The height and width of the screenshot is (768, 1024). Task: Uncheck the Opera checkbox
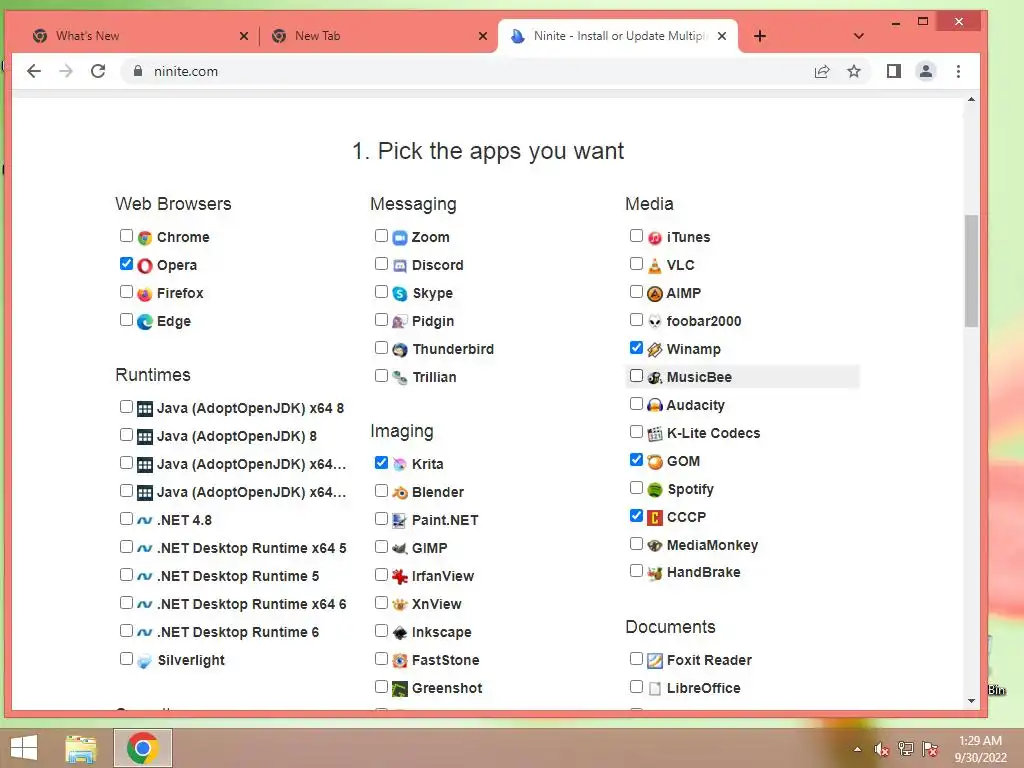pos(126,263)
